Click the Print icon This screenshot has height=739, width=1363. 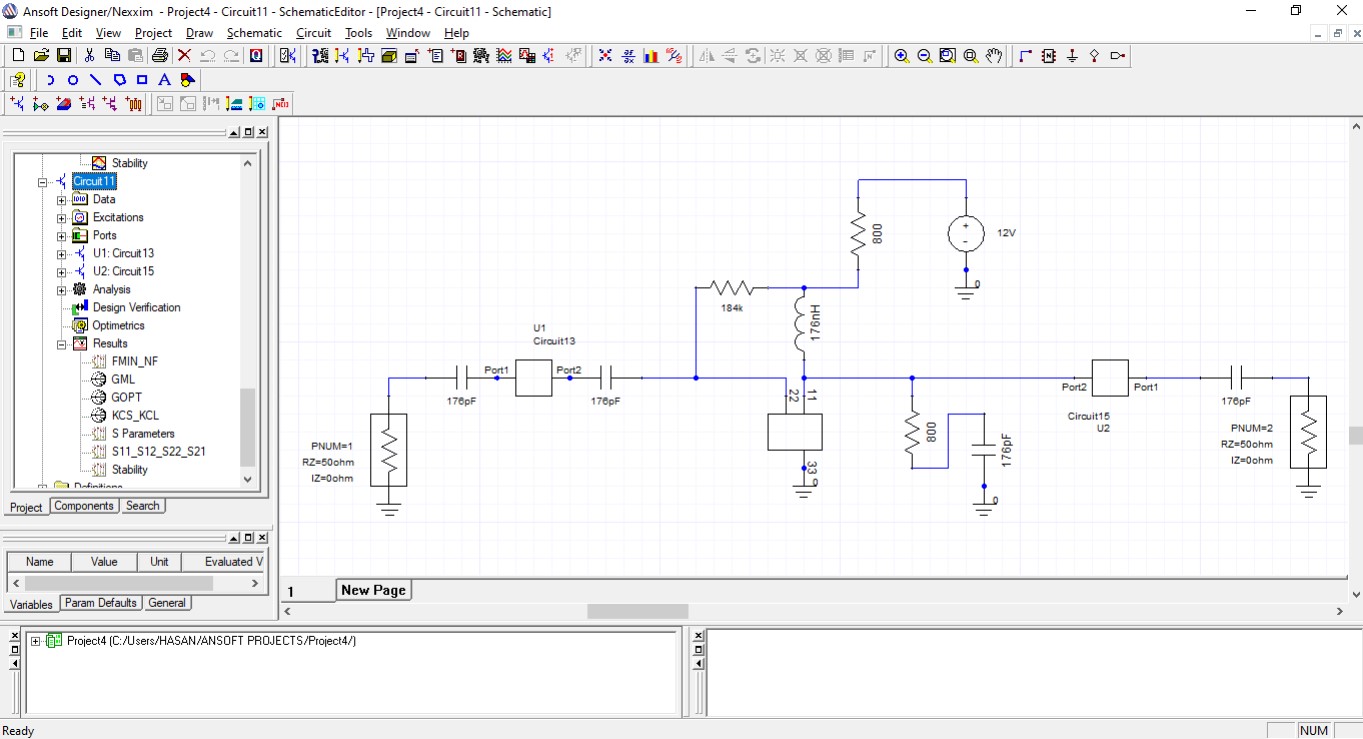pyautogui.click(x=160, y=56)
